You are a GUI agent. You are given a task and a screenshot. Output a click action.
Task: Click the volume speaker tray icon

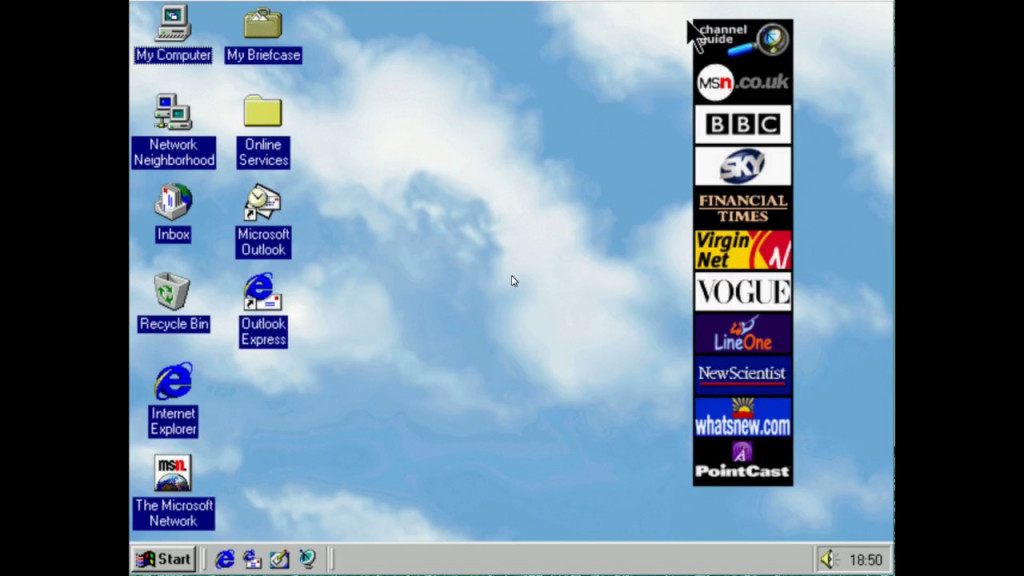(x=827, y=559)
